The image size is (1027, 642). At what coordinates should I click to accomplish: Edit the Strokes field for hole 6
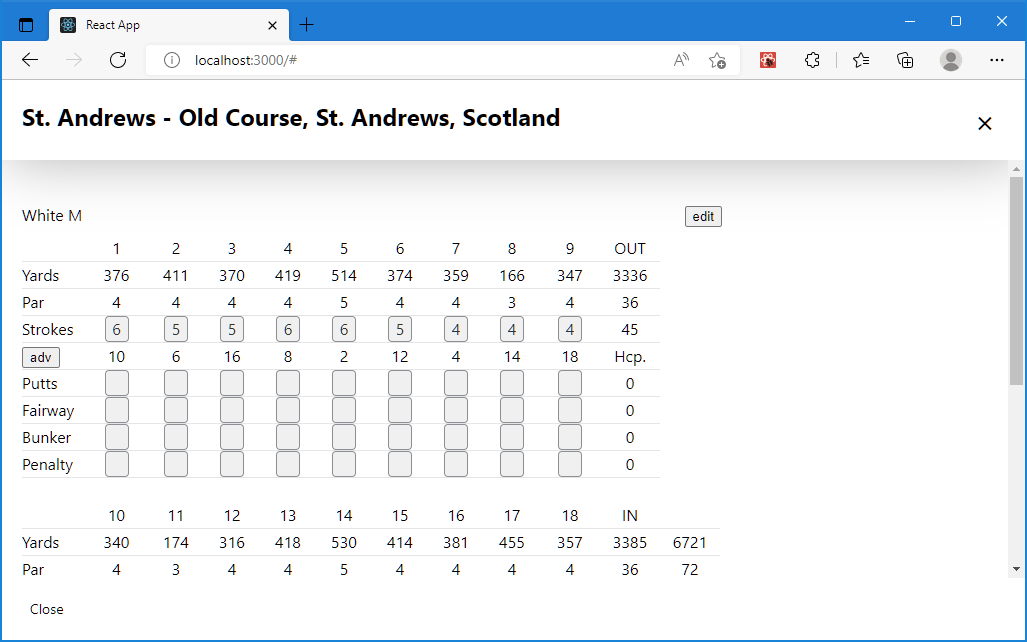[x=400, y=330]
